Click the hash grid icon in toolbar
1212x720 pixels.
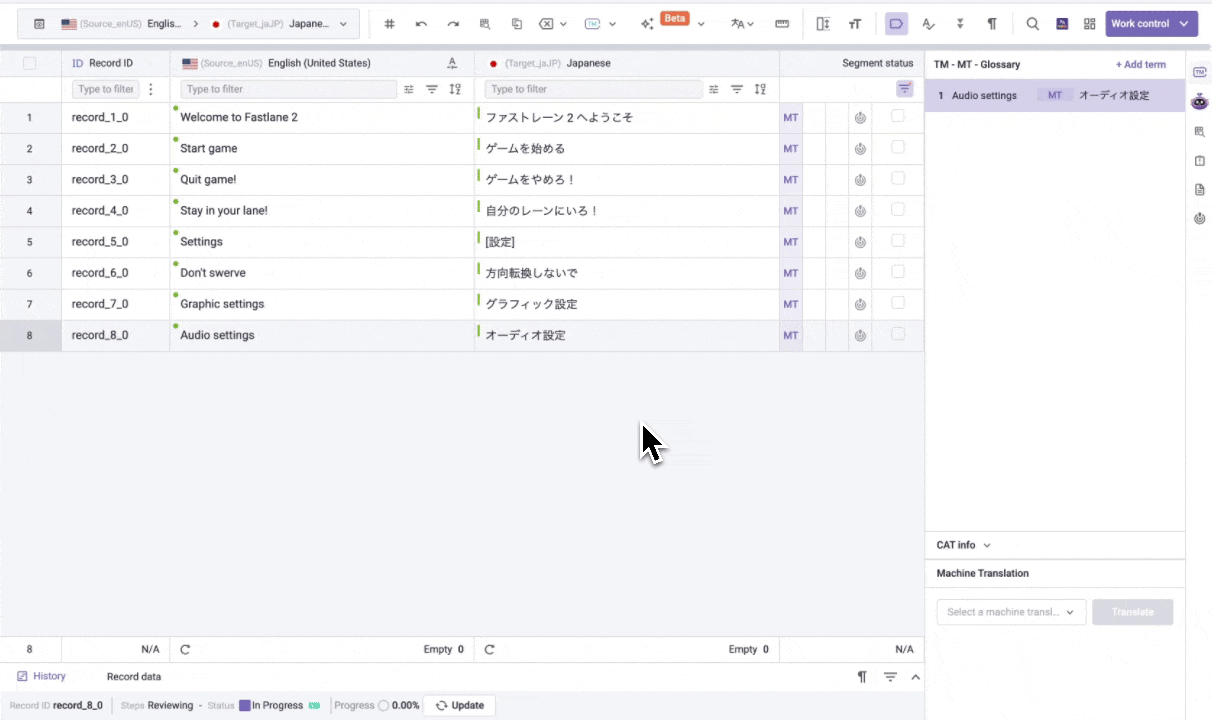tap(390, 24)
